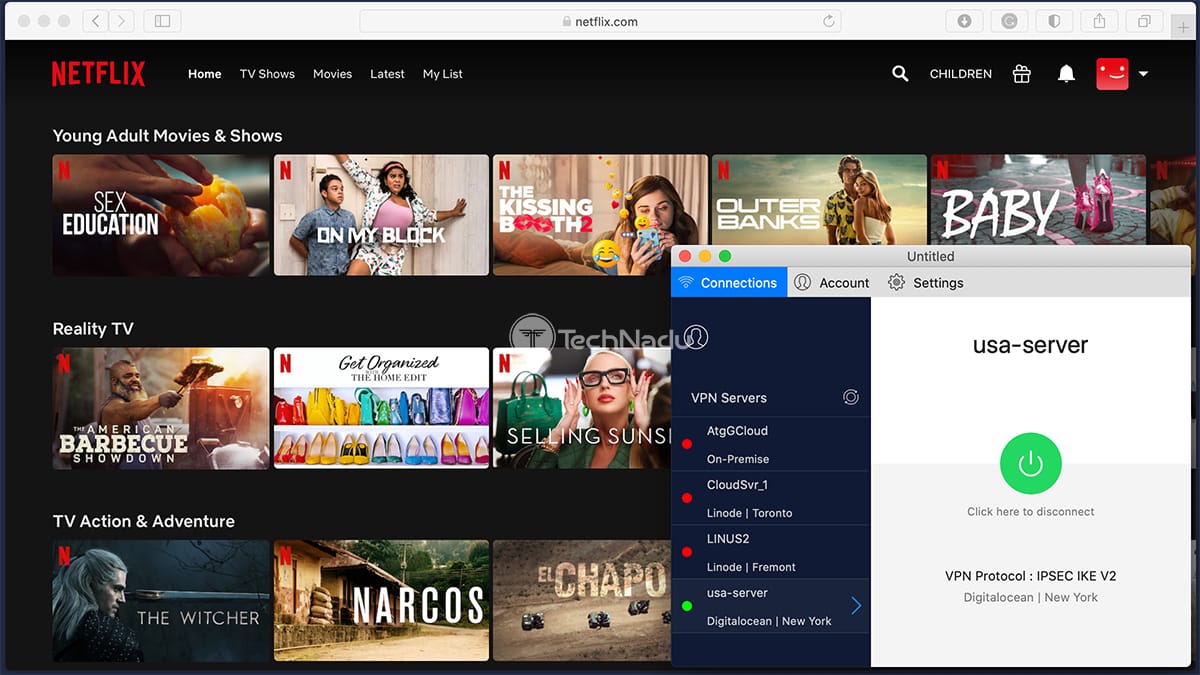Click the shield privacy icon in Safari
Viewport: 1200px width, 675px height.
pos(1054,21)
